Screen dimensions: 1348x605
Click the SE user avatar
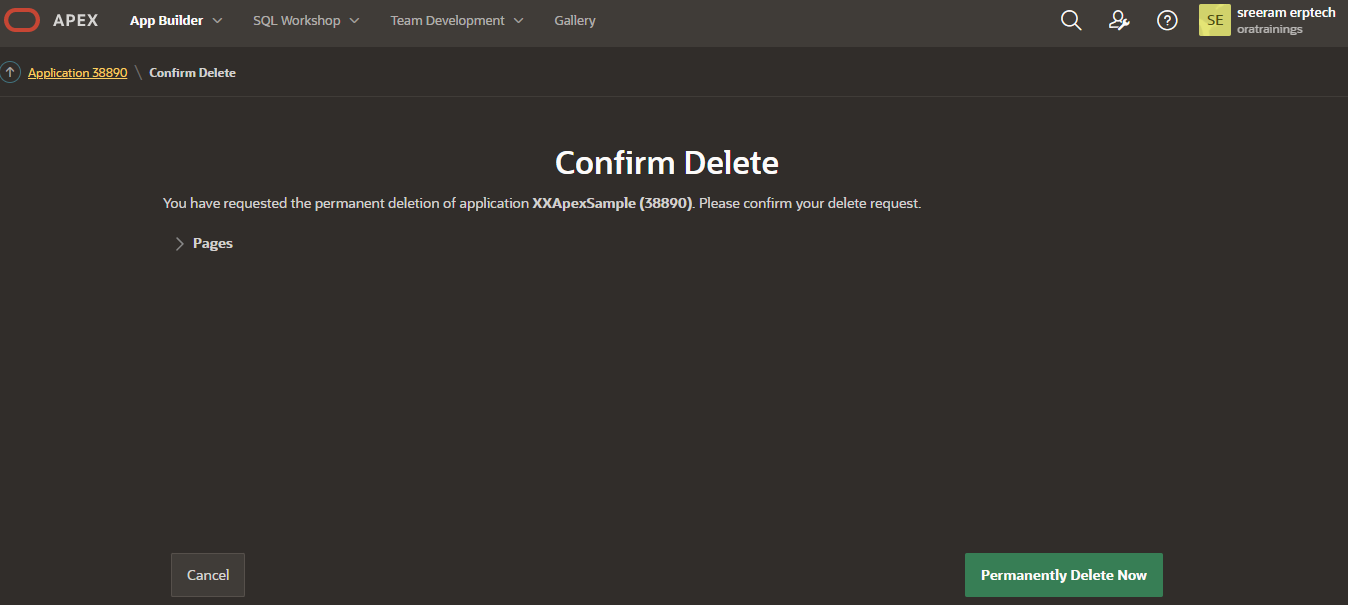tap(1214, 21)
